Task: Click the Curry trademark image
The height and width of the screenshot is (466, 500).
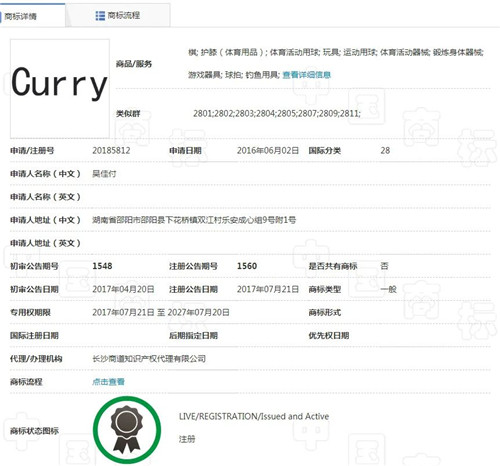Action: [60, 89]
